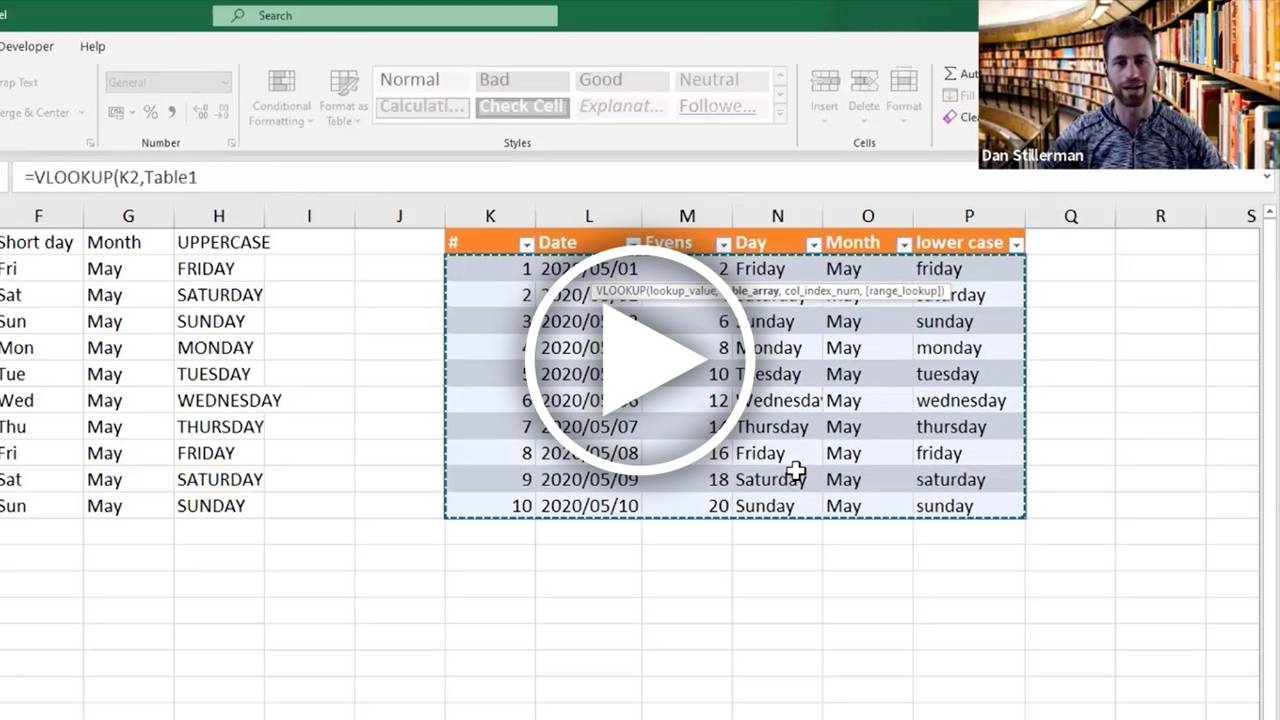
Task: Switch to the Developer ribbon tab
Action: [28, 46]
